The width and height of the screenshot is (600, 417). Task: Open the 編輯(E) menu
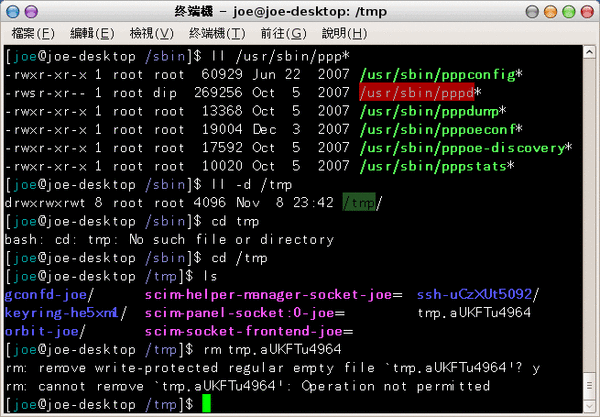[92, 34]
